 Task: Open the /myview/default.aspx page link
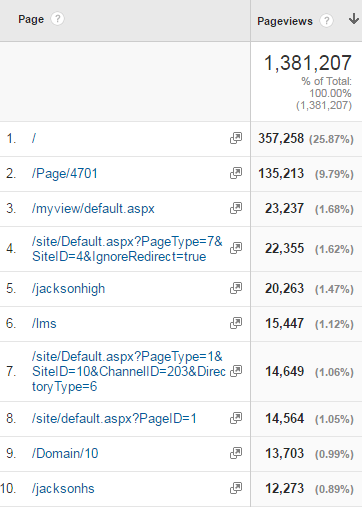pos(93,209)
